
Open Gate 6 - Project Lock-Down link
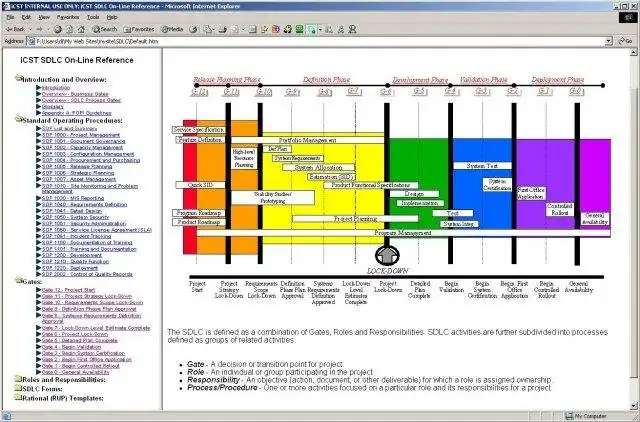pos(75,334)
